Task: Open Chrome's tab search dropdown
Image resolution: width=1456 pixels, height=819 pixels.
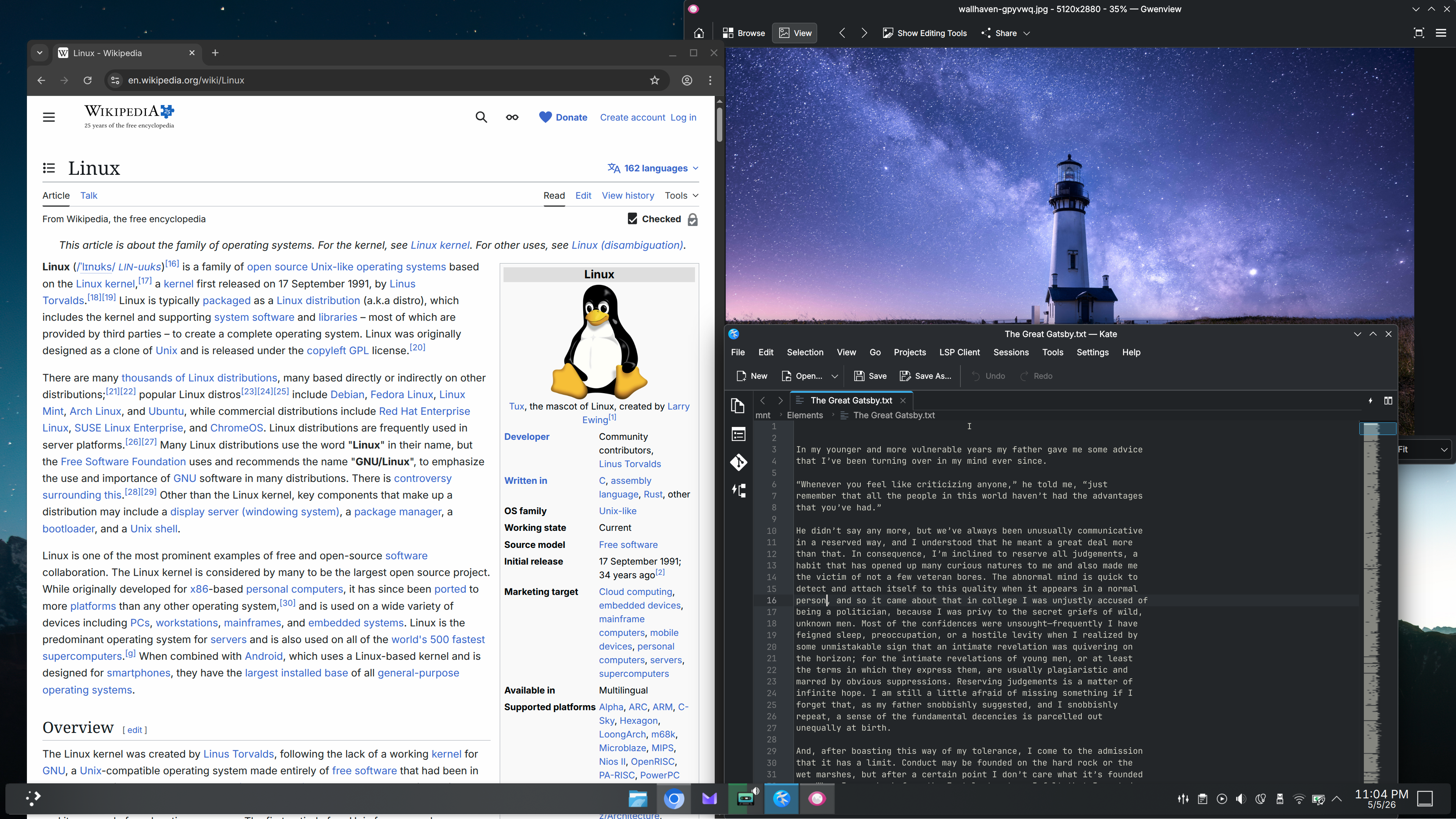Action: pos(39,53)
